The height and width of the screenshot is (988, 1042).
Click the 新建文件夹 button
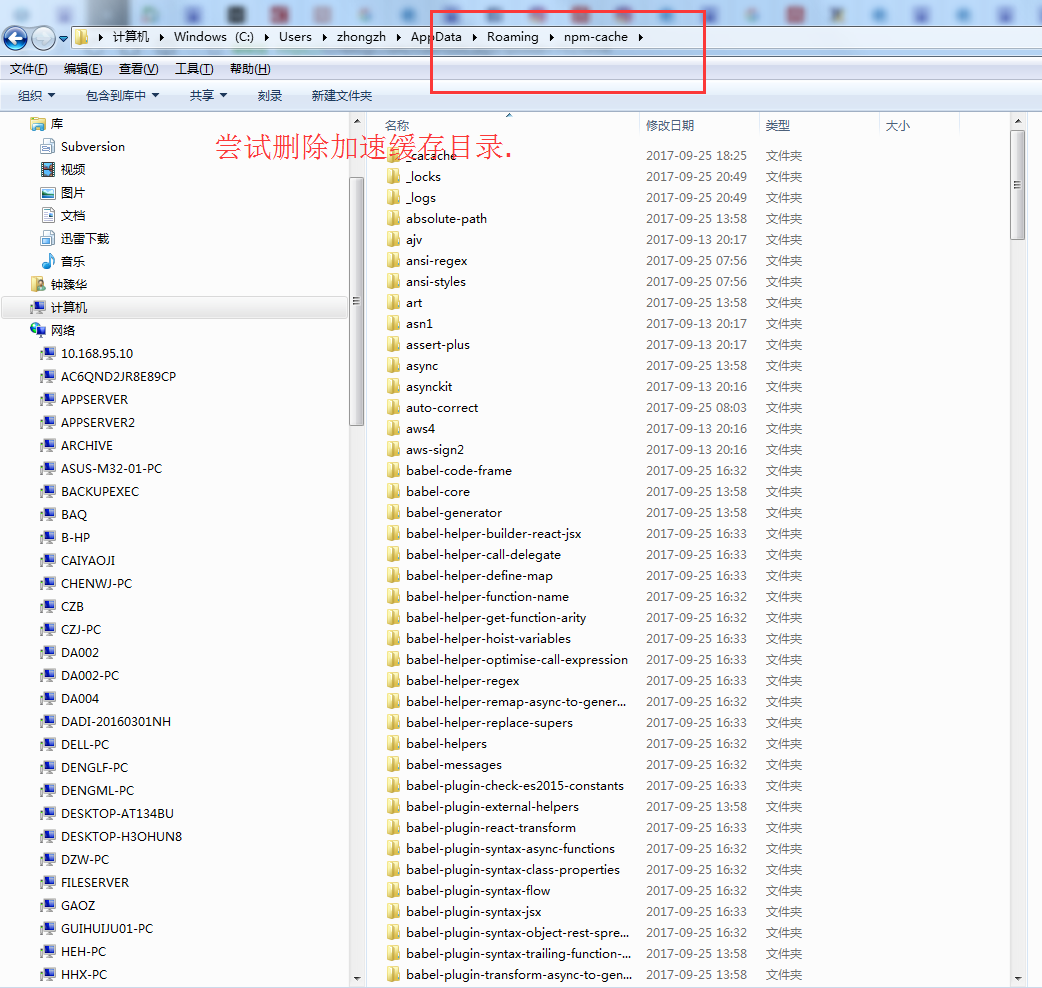[342, 96]
